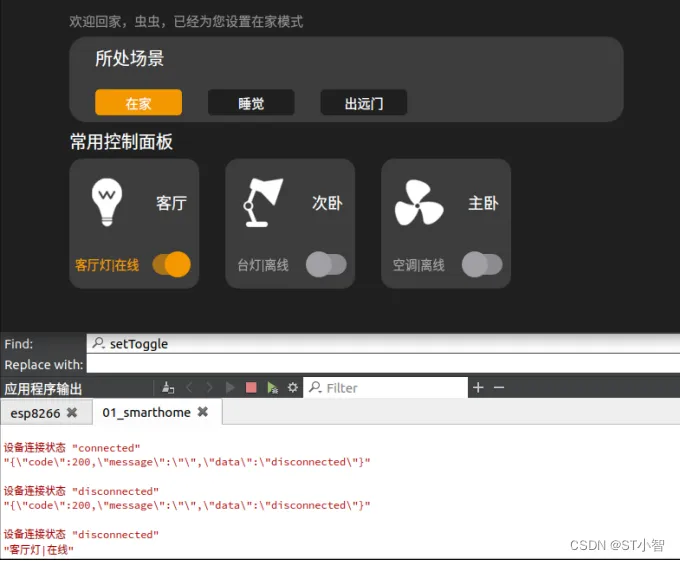The width and height of the screenshot is (680, 561).
Task: Turn off the 客厅灯 toggle switch
Action: [171, 264]
